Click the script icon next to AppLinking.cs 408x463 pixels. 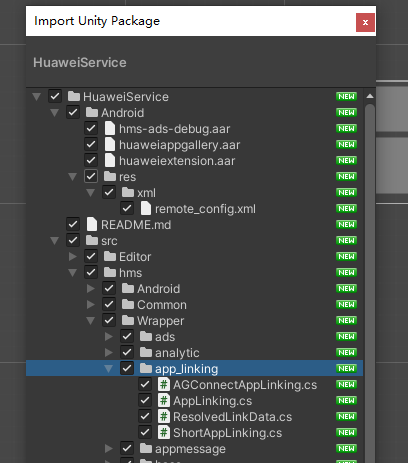[x=163, y=401]
